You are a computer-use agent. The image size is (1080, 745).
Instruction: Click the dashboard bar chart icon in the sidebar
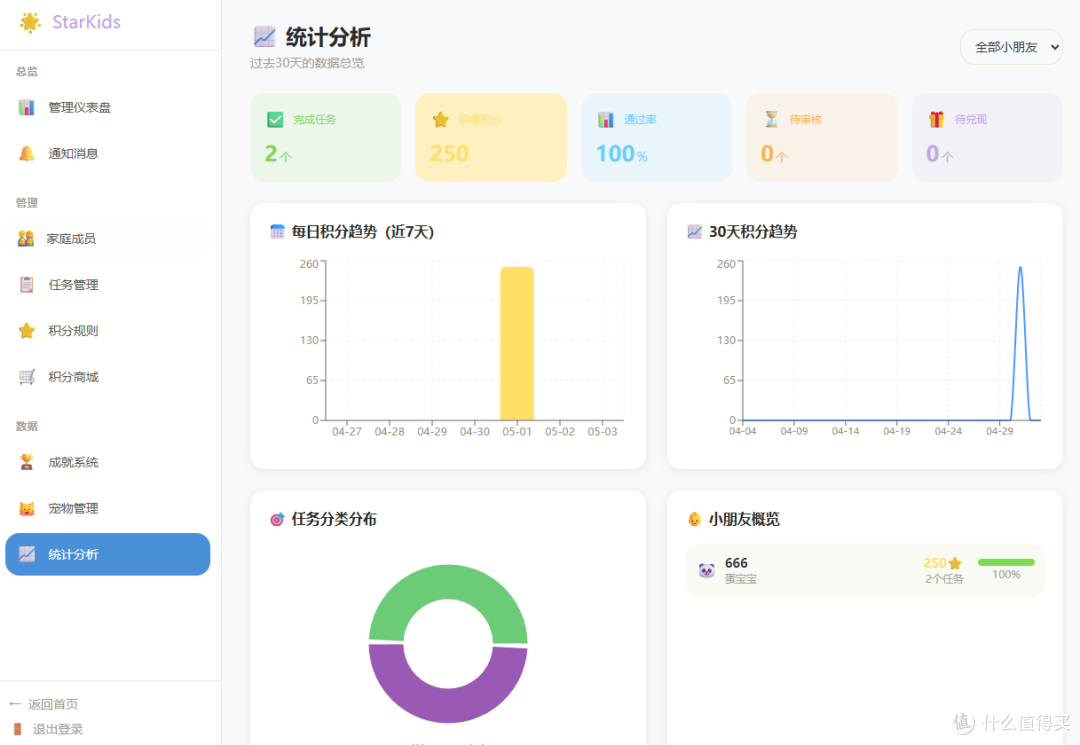point(26,107)
